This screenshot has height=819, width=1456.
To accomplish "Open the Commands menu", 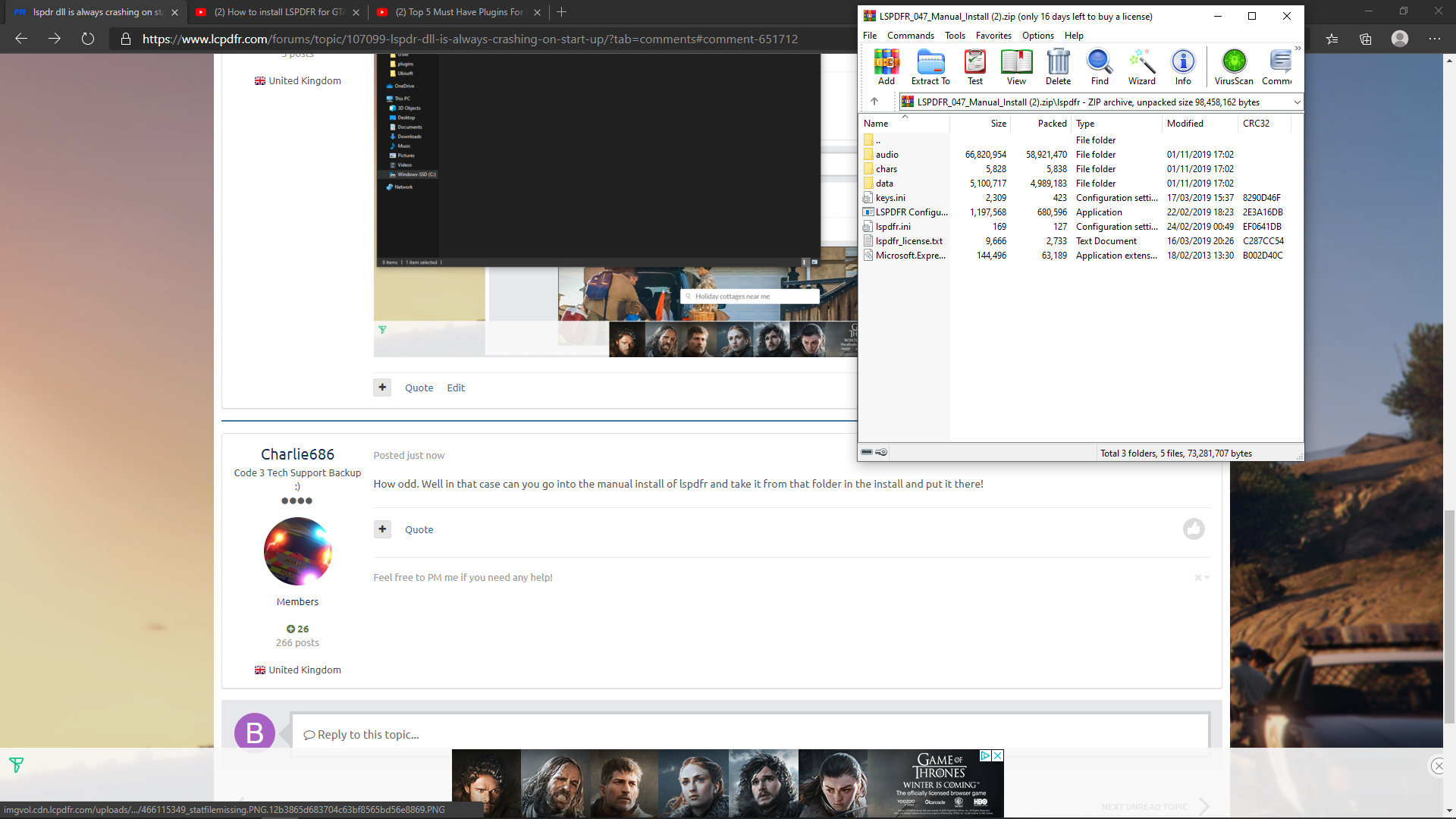I will (910, 36).
